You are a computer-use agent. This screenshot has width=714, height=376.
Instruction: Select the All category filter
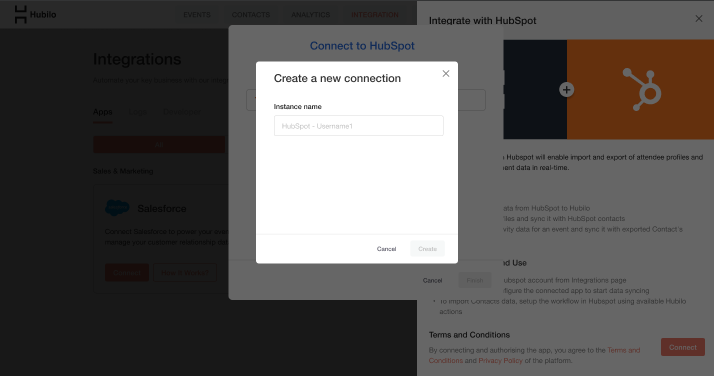tap(159, 145)
